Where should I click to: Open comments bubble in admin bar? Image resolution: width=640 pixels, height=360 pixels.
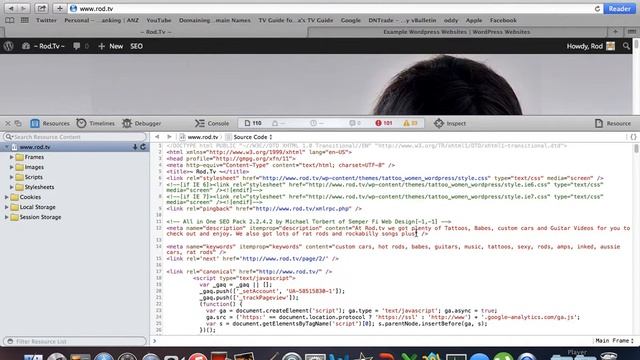[x=80, y=46]
